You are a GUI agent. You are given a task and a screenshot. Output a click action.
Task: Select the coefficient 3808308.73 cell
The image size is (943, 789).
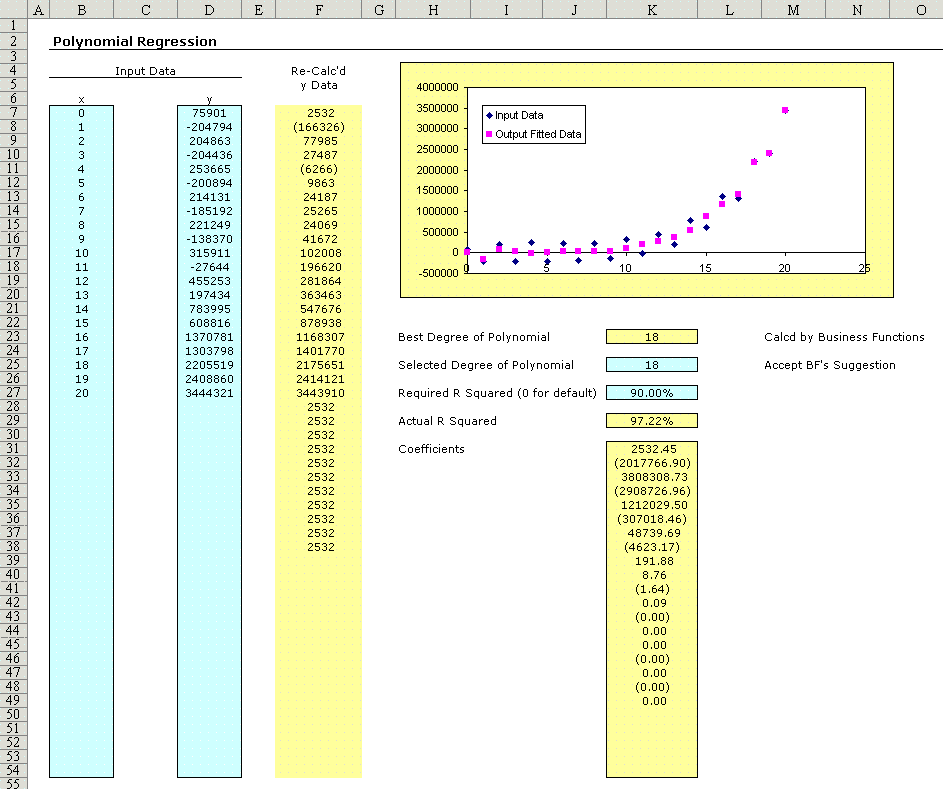pyautogui.click(x=651, y=478)
